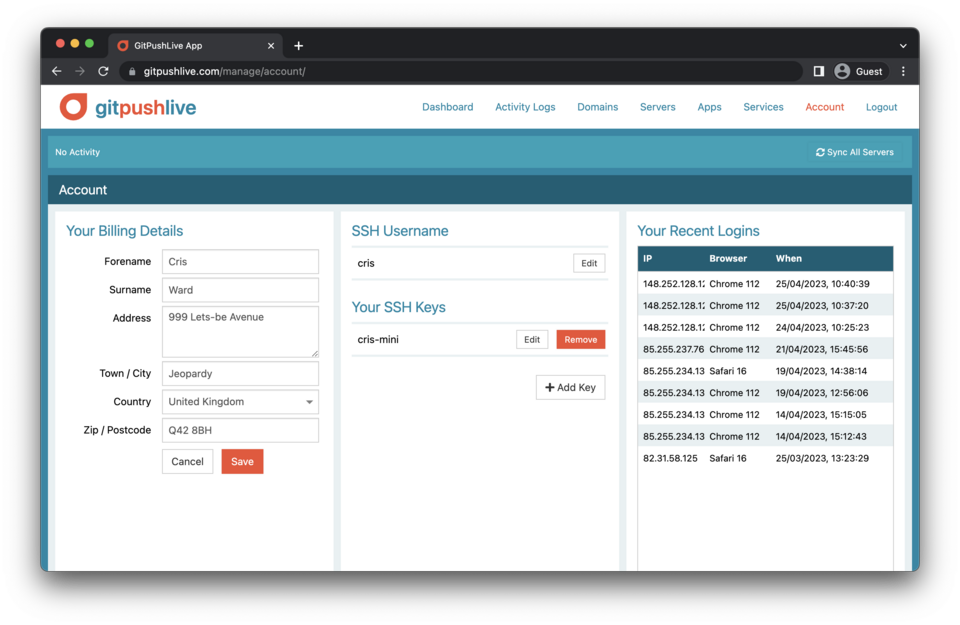Go to the Servers section
This screenshot has width=960, height=625.
coord(657,107)
